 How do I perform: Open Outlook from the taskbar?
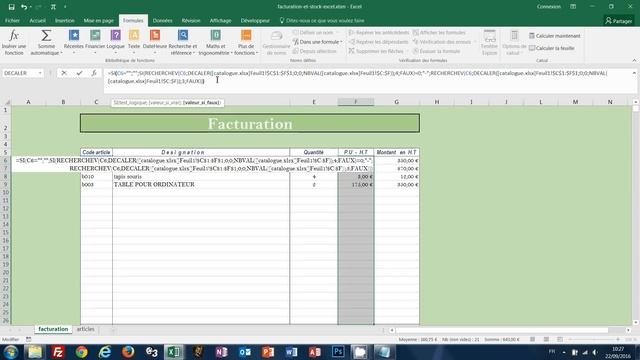pos(245,352)
